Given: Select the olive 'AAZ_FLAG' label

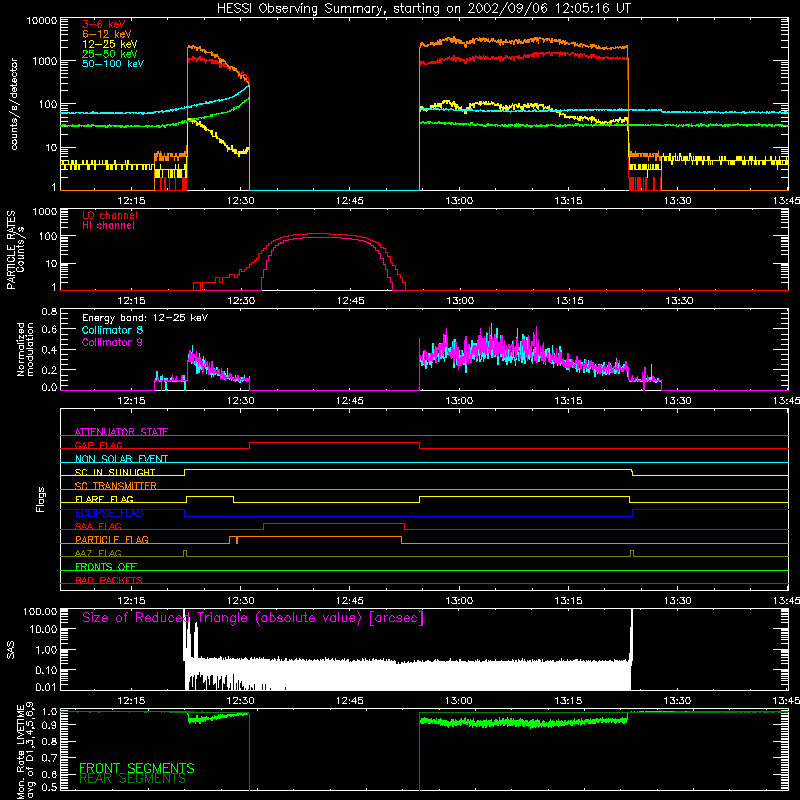Looking at the screenshot, I should 98,553.
